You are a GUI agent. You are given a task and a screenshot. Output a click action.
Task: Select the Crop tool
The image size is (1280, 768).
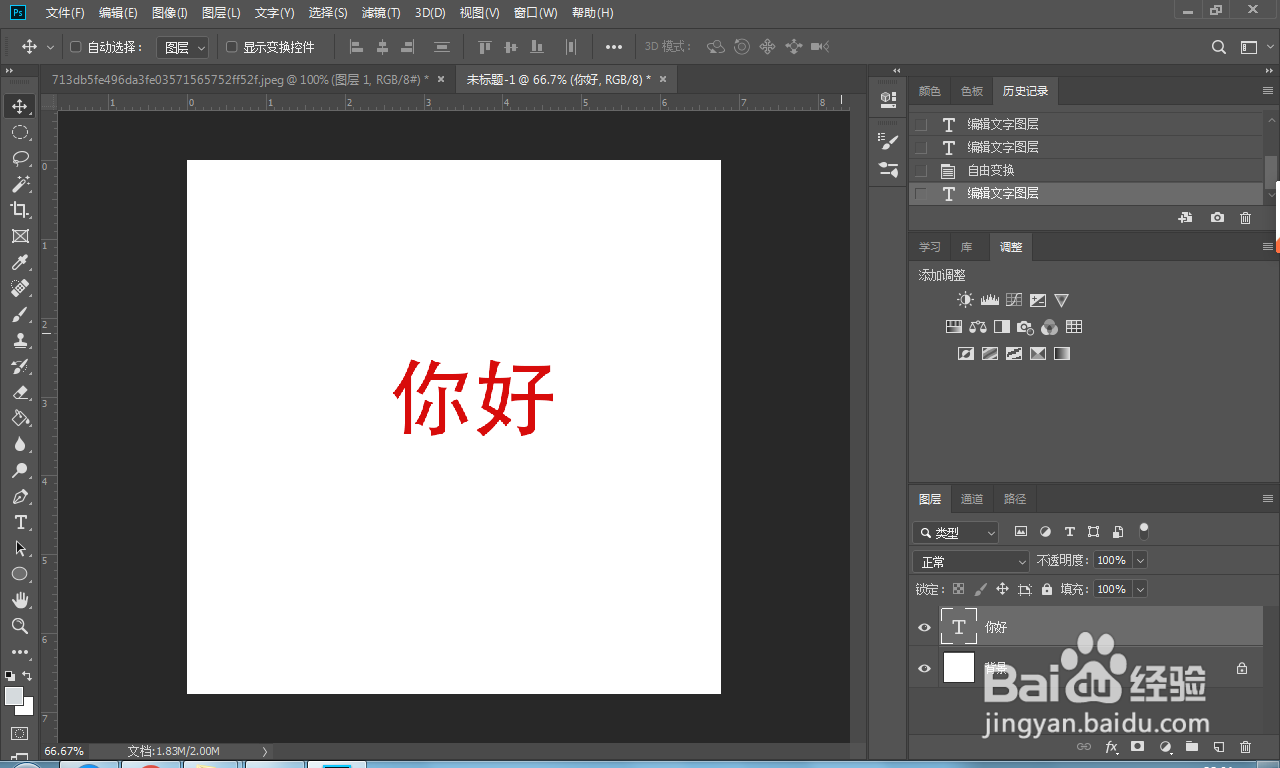point(20,210)
